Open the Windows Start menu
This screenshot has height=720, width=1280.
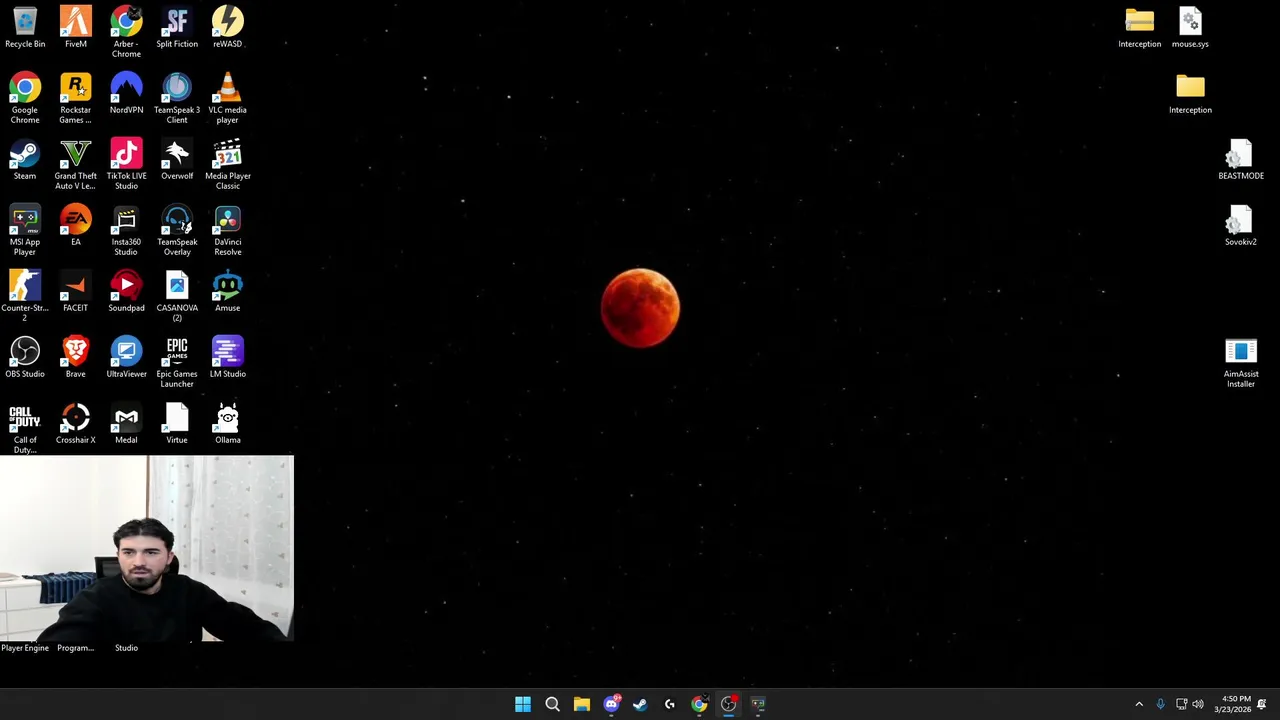pyautogui.click(x=523, y=704)
